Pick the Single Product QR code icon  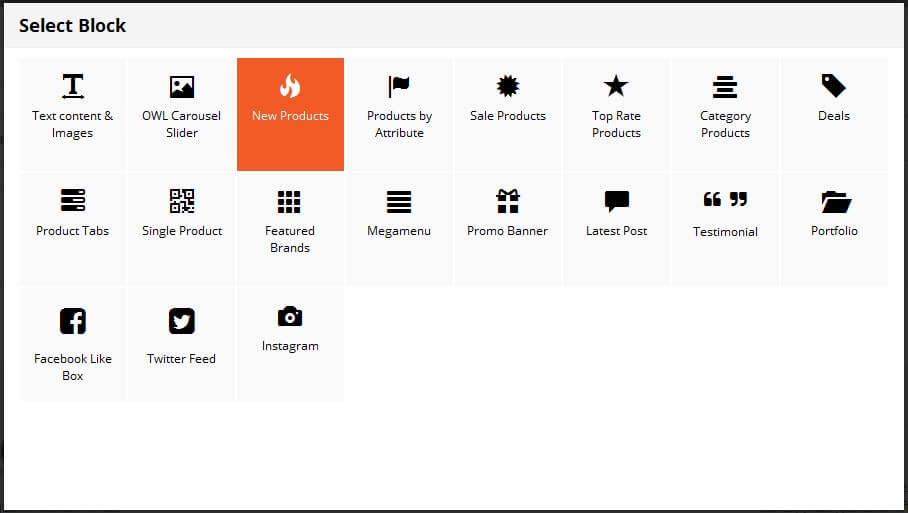182,201
